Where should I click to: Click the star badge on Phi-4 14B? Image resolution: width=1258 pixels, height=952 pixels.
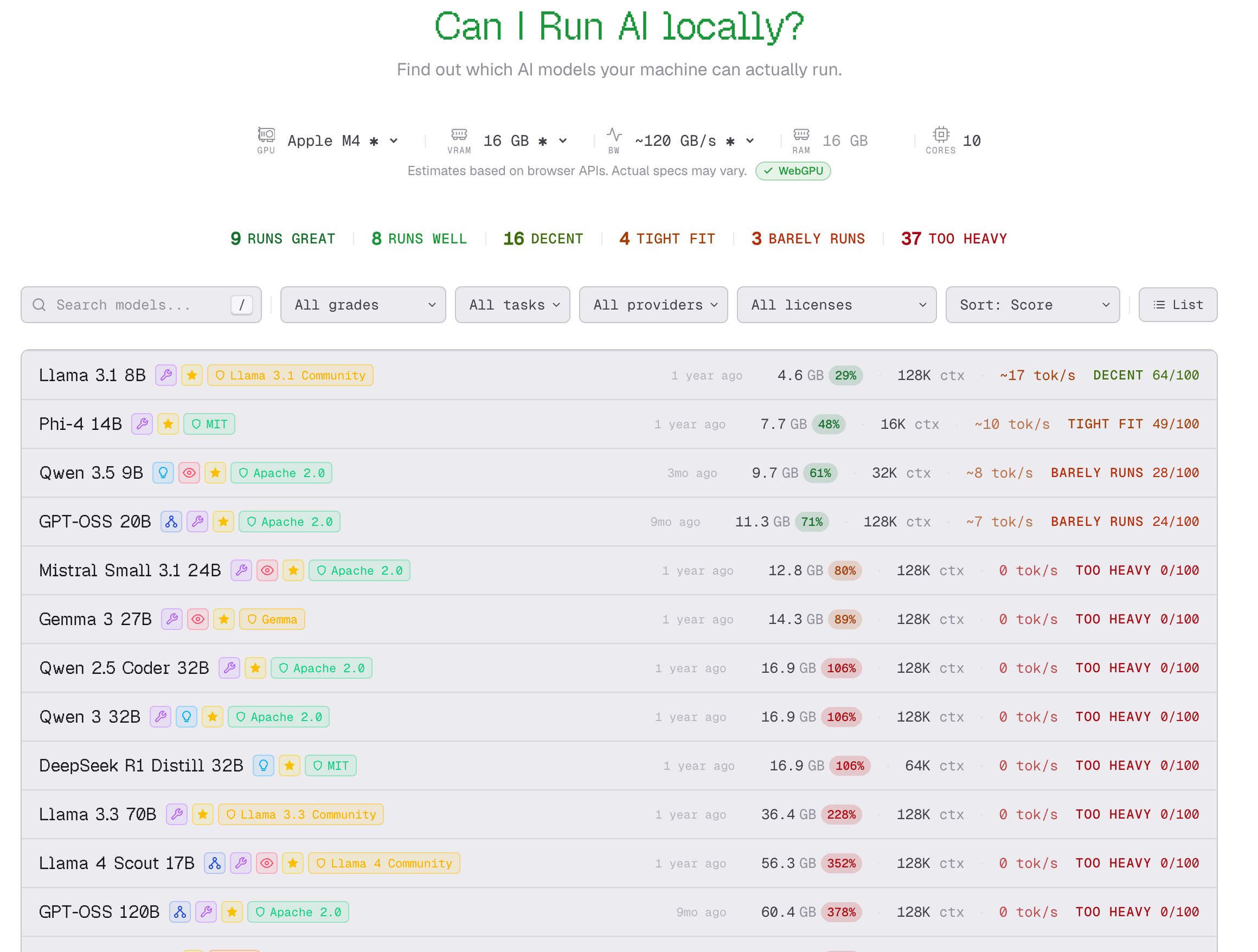click(168, 424)
